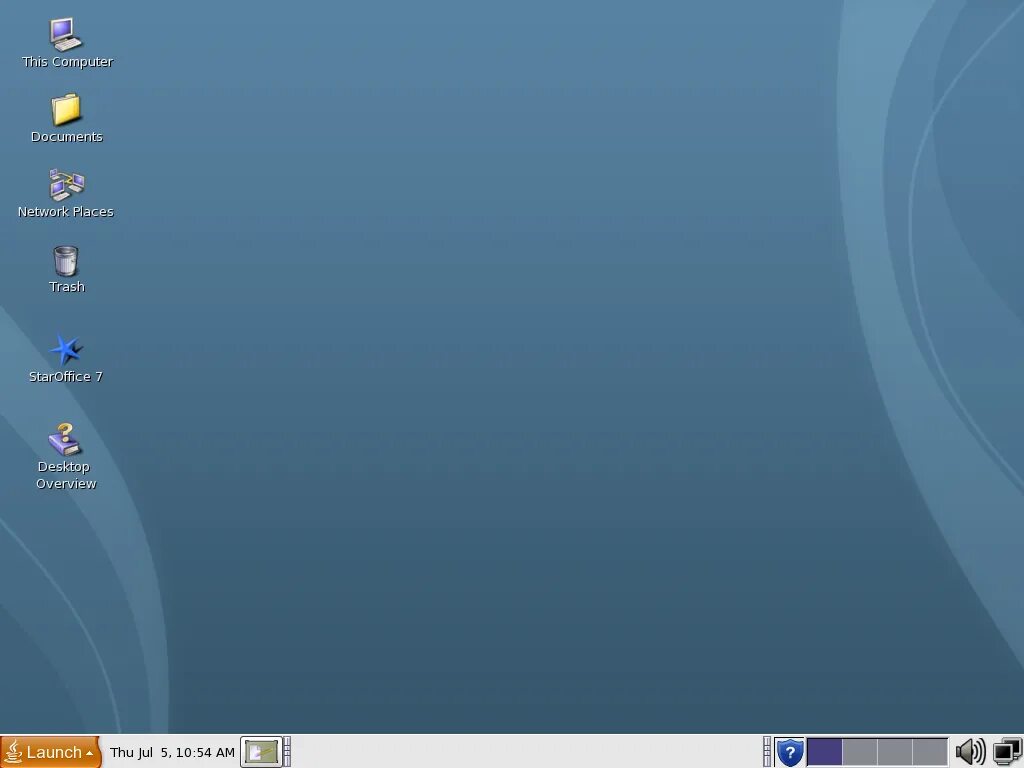Click the 'Network Places' label text
Viewport: 1024px width, 768px height.
point(65,212)
